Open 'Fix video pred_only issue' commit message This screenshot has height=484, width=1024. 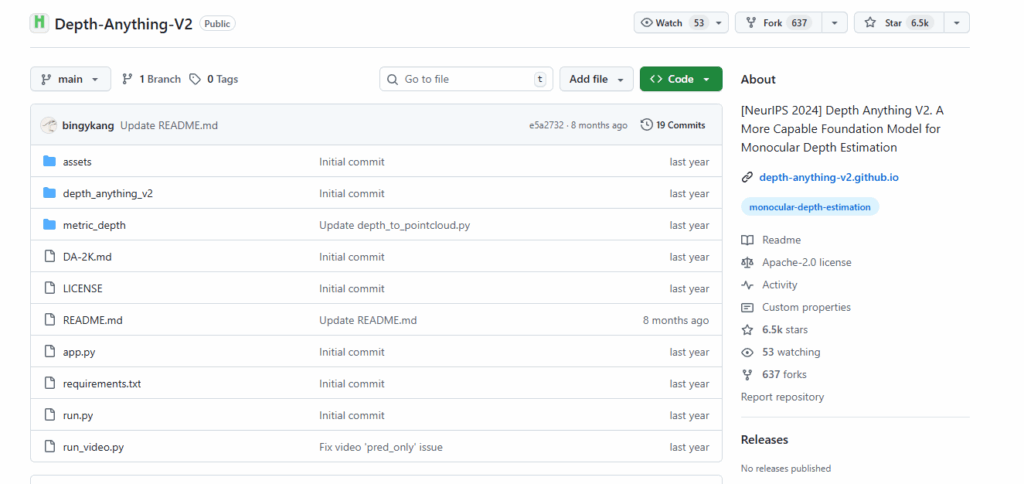tap(381, 447)
